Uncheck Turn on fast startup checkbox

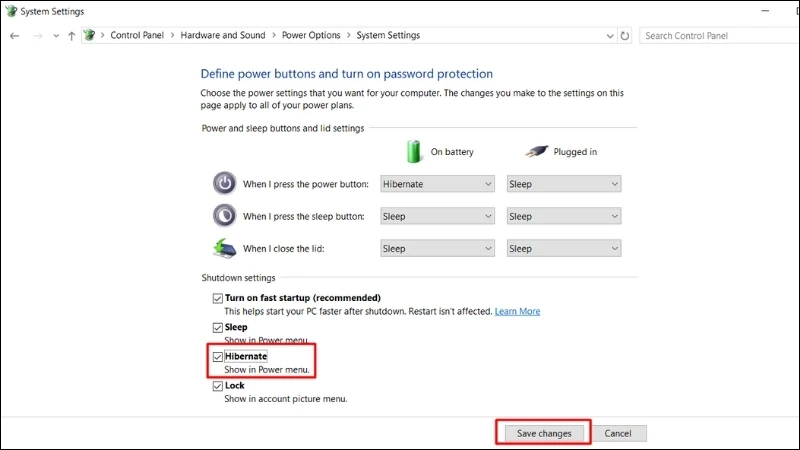pyautogui.click(x=218, y=298)
